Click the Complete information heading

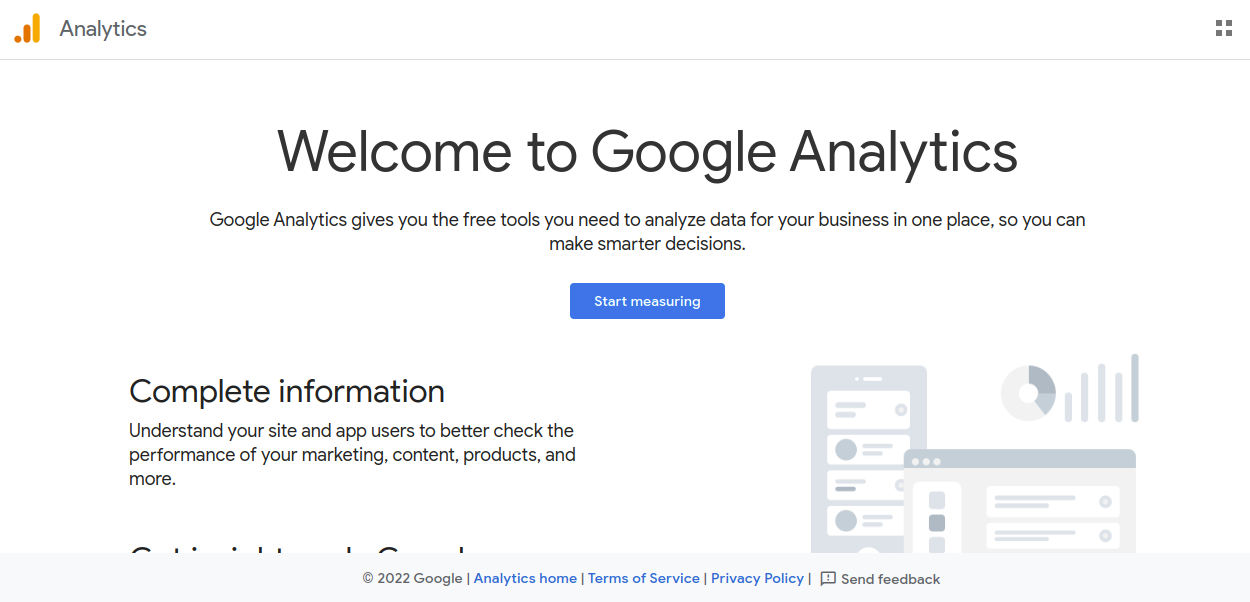tap(287, 391)
